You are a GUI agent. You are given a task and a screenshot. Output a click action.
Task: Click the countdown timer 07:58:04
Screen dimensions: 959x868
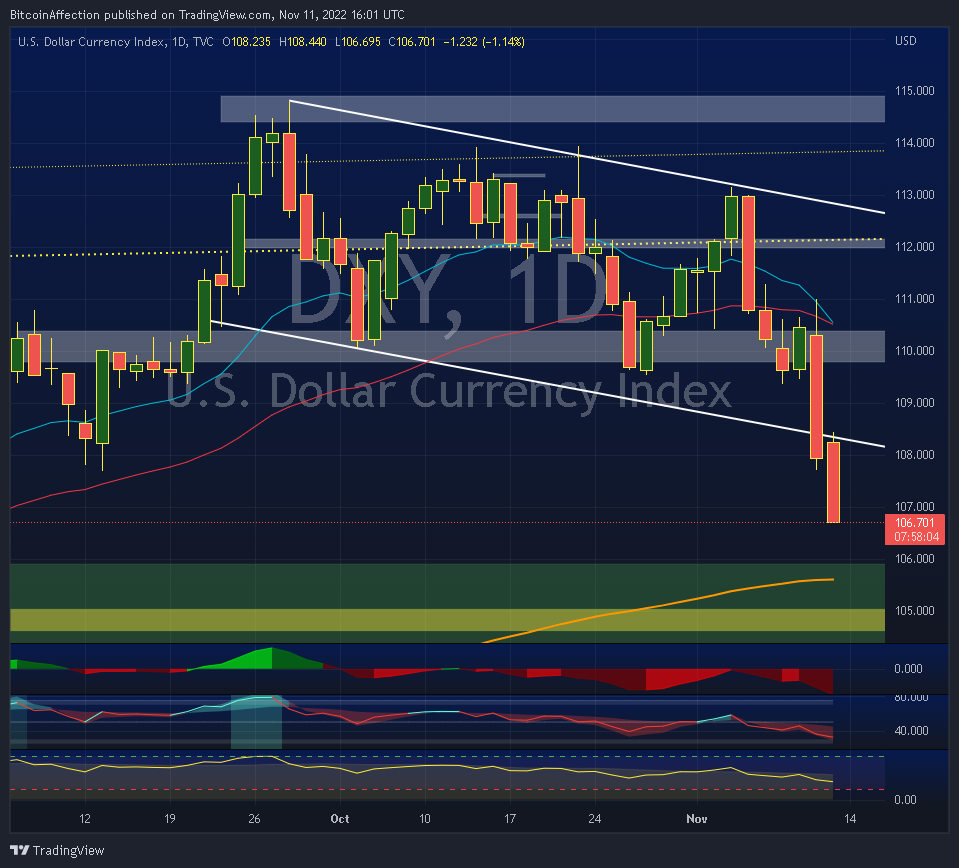coord(916,537)
